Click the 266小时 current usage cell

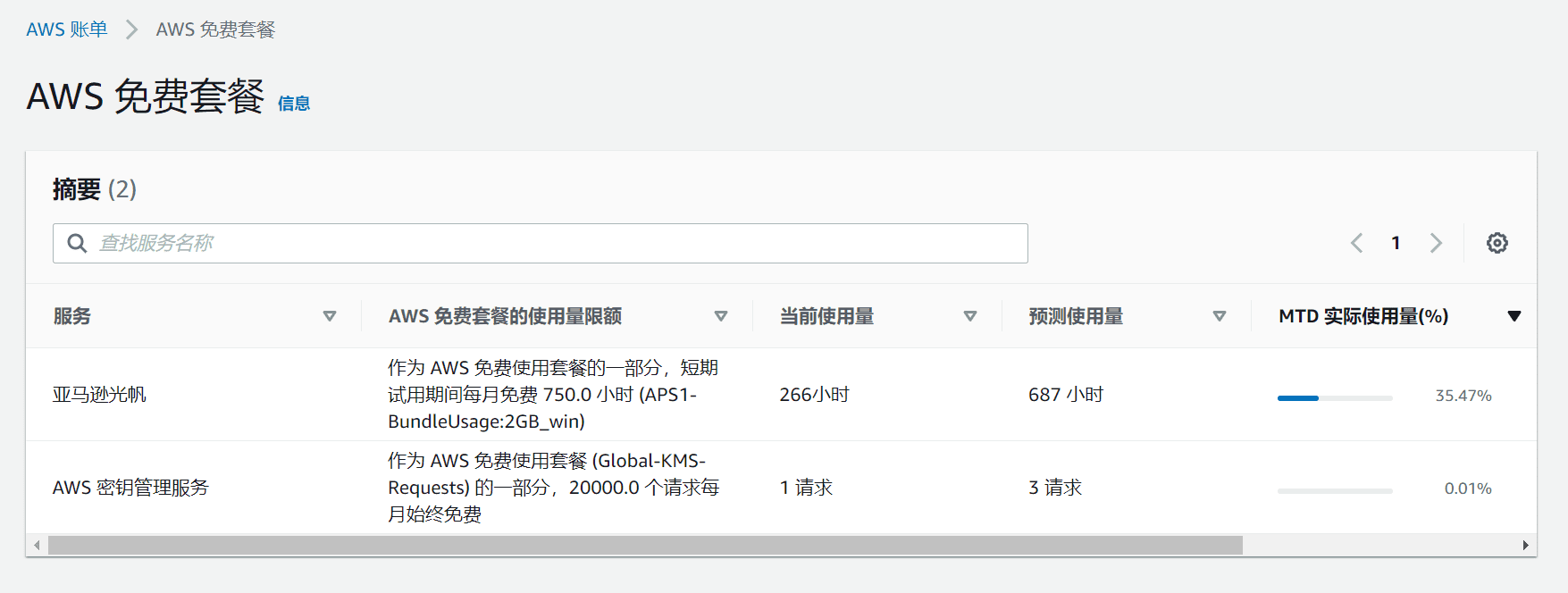coord(814,395)
